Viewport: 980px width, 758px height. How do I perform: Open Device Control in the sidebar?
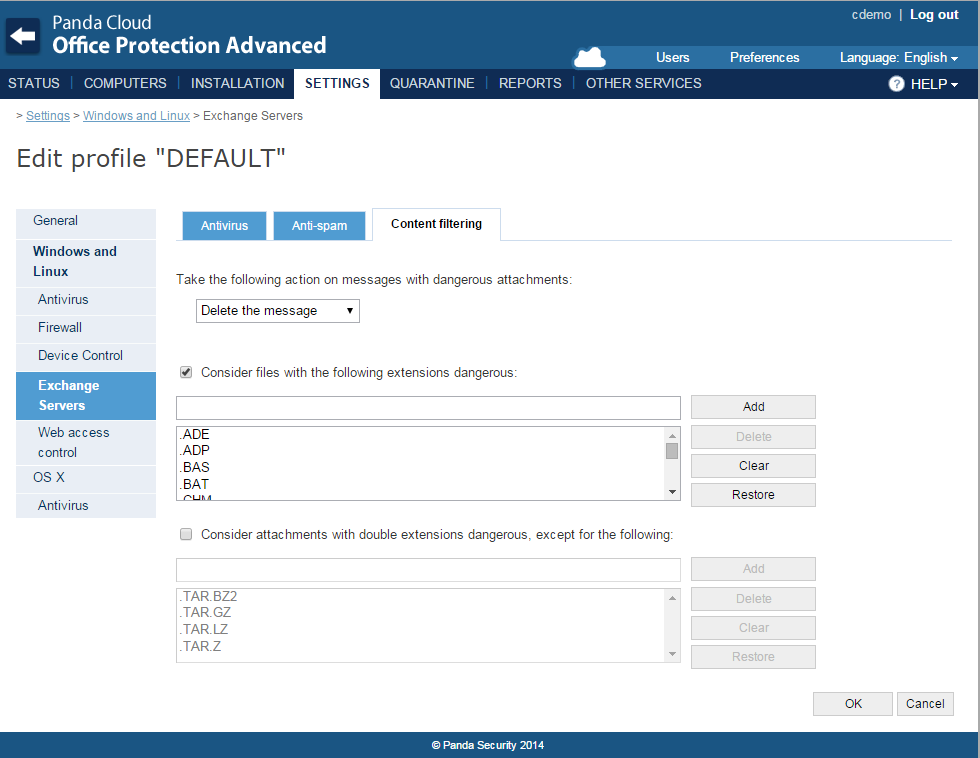pos(86,356)
